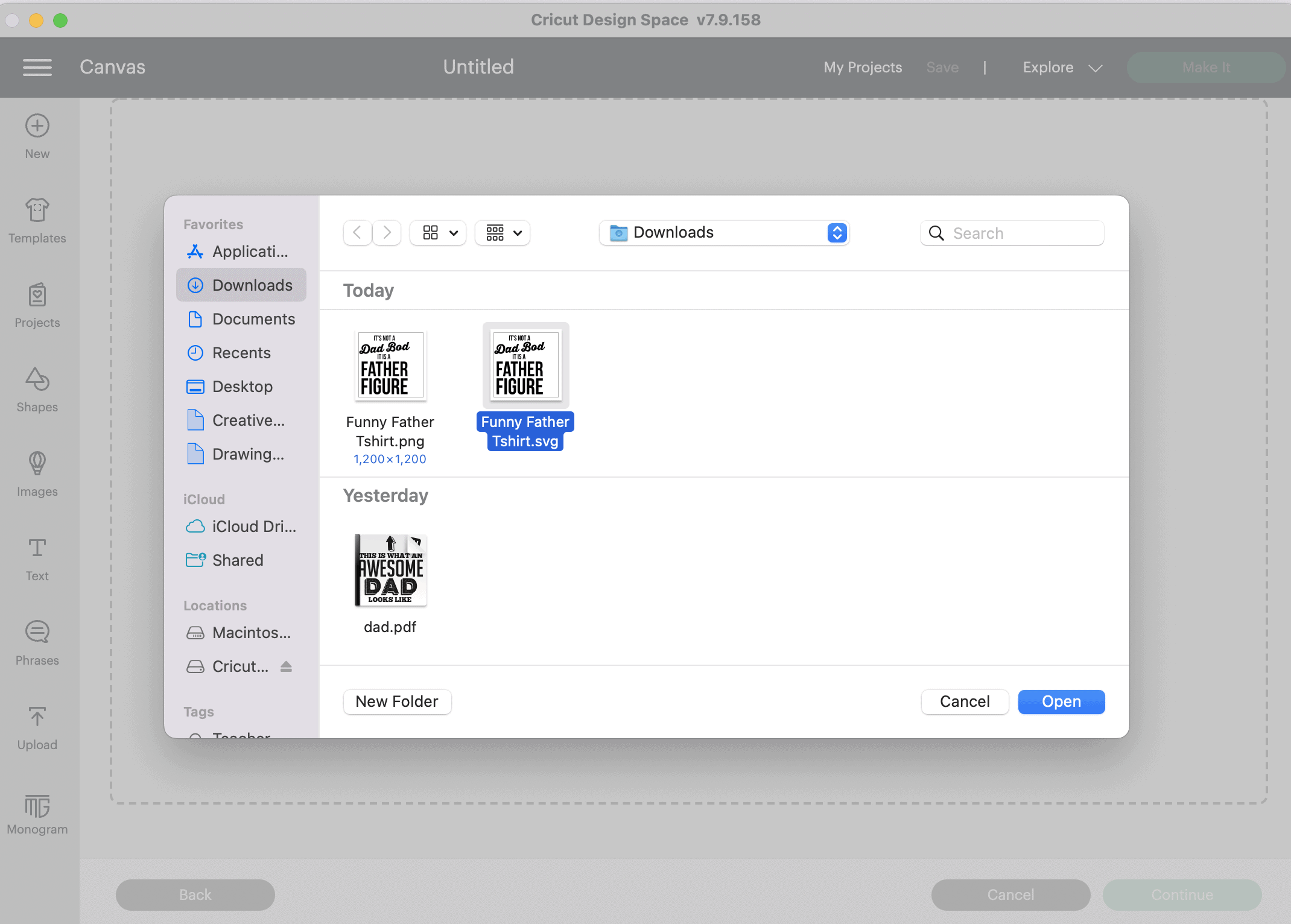Click Save in the header
The image size is (1291, 924).
click(943, 68)
